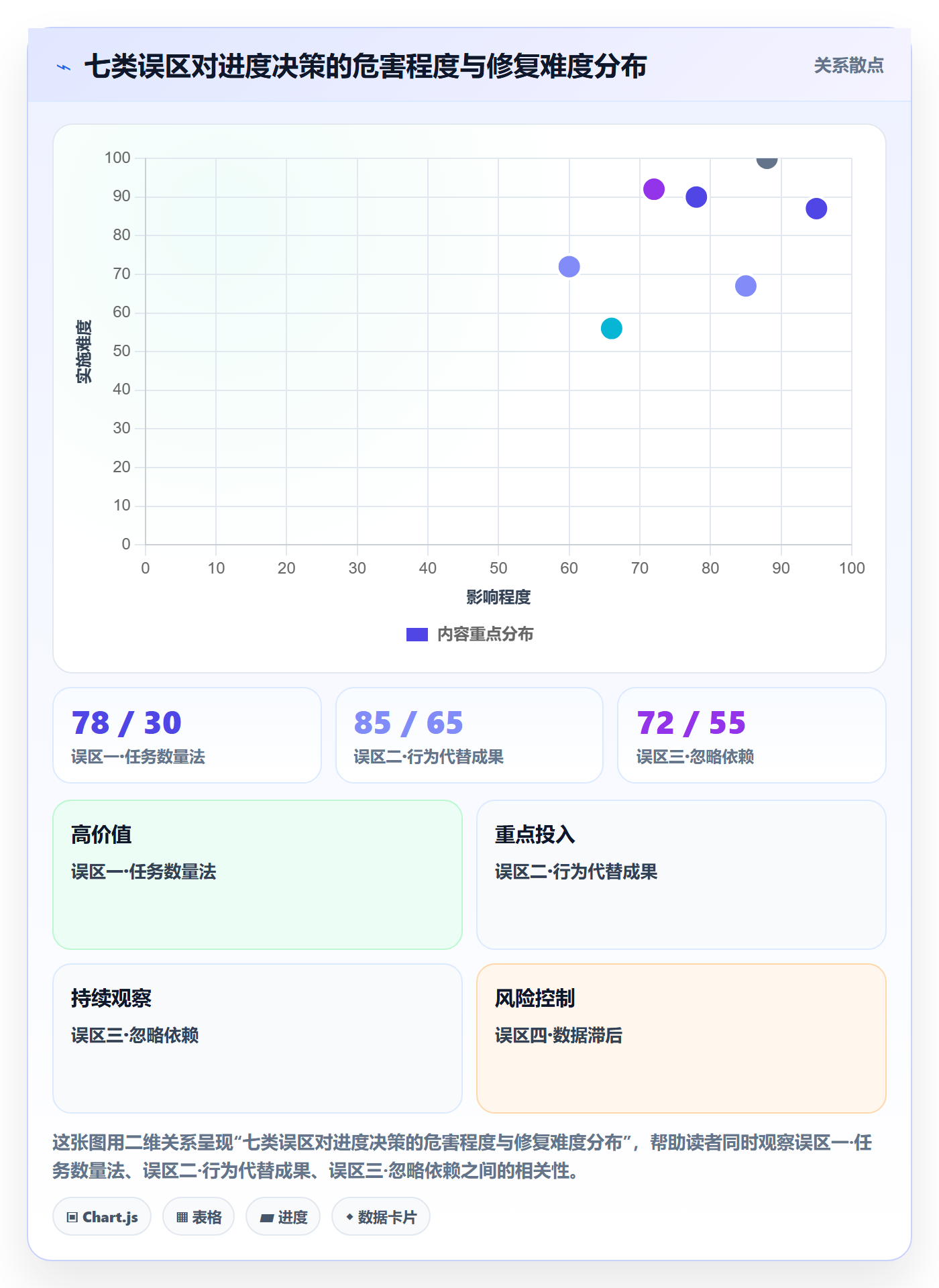
Task: Click the lightning bolt icon beside the title
Action: [x=64, y=67]
